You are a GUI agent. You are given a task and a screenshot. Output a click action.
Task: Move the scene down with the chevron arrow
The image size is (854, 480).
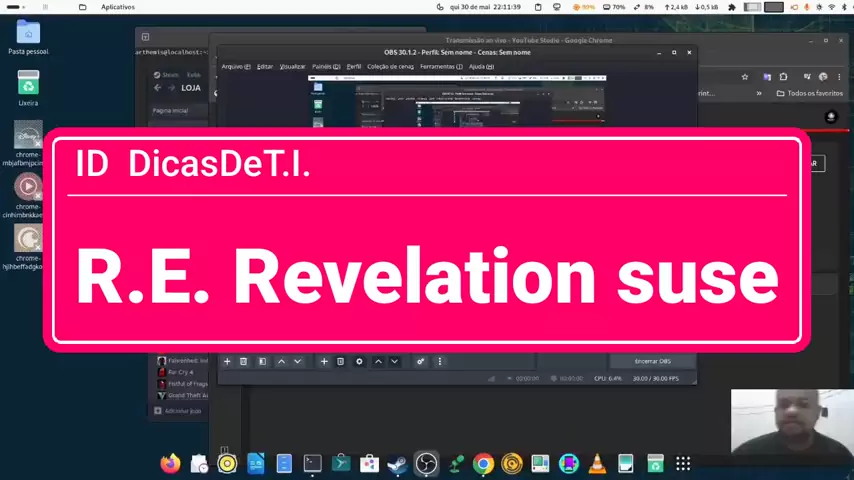(297, 361)
